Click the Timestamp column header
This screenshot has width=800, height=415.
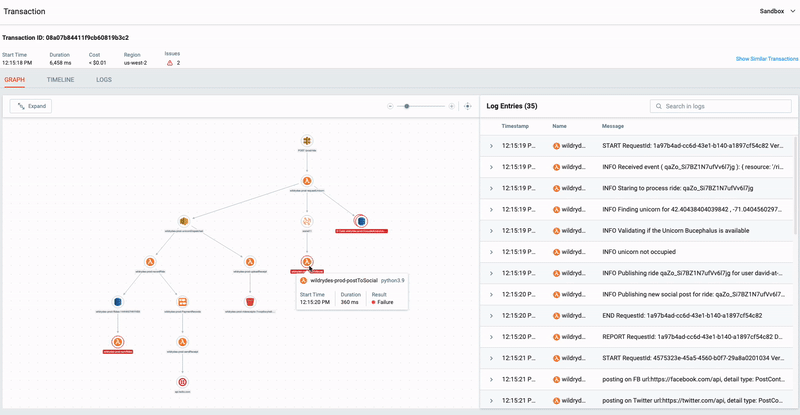[x=515, y=126]
